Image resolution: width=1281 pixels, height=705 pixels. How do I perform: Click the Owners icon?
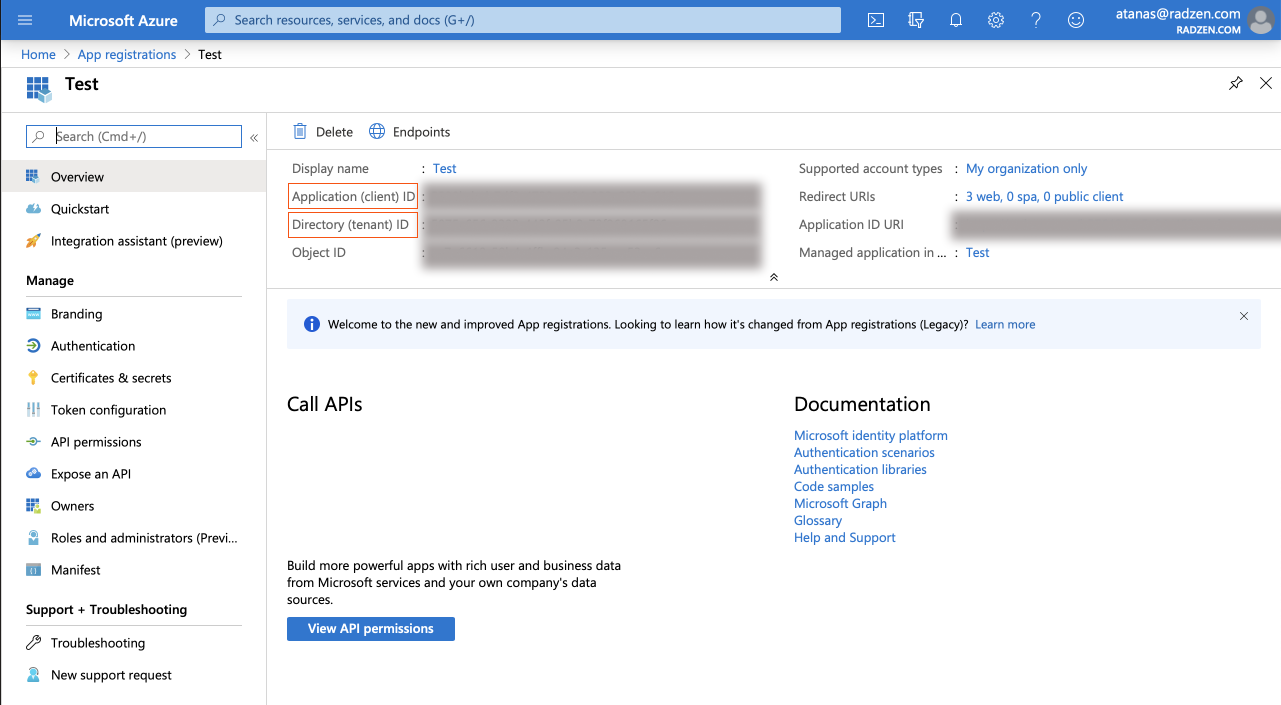click(x=33, y=506)
